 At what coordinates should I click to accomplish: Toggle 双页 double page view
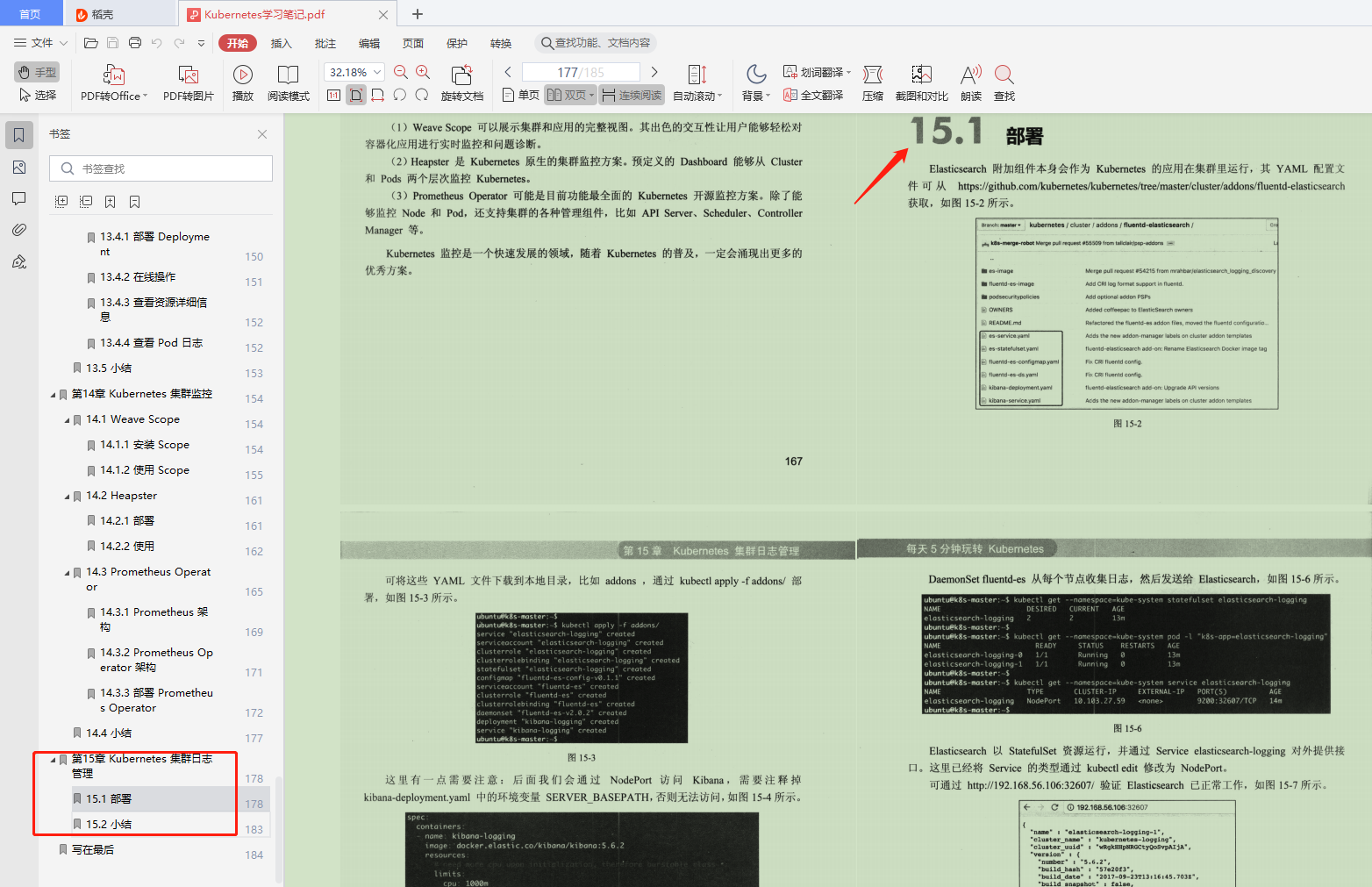click(570, 95)
